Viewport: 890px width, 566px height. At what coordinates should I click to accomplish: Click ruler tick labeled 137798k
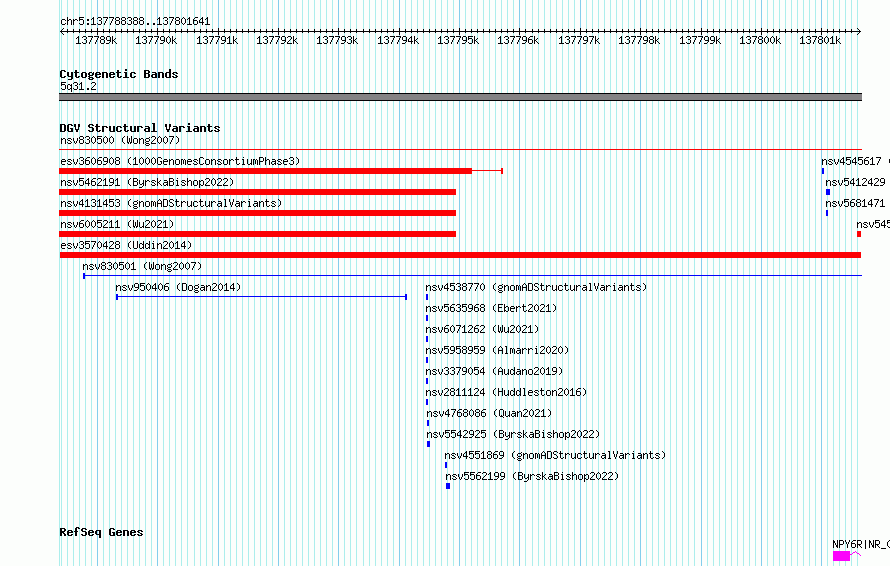(639, 40)
